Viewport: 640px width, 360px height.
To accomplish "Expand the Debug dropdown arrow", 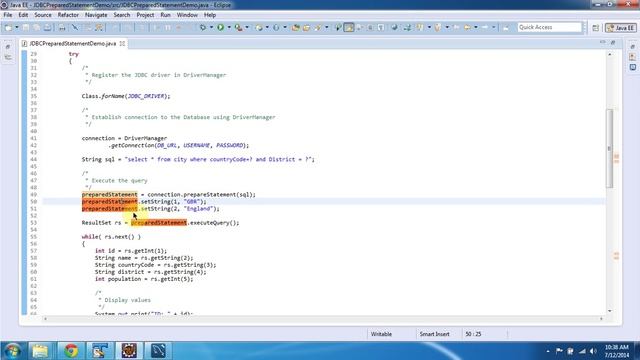I will click(211, 27).
